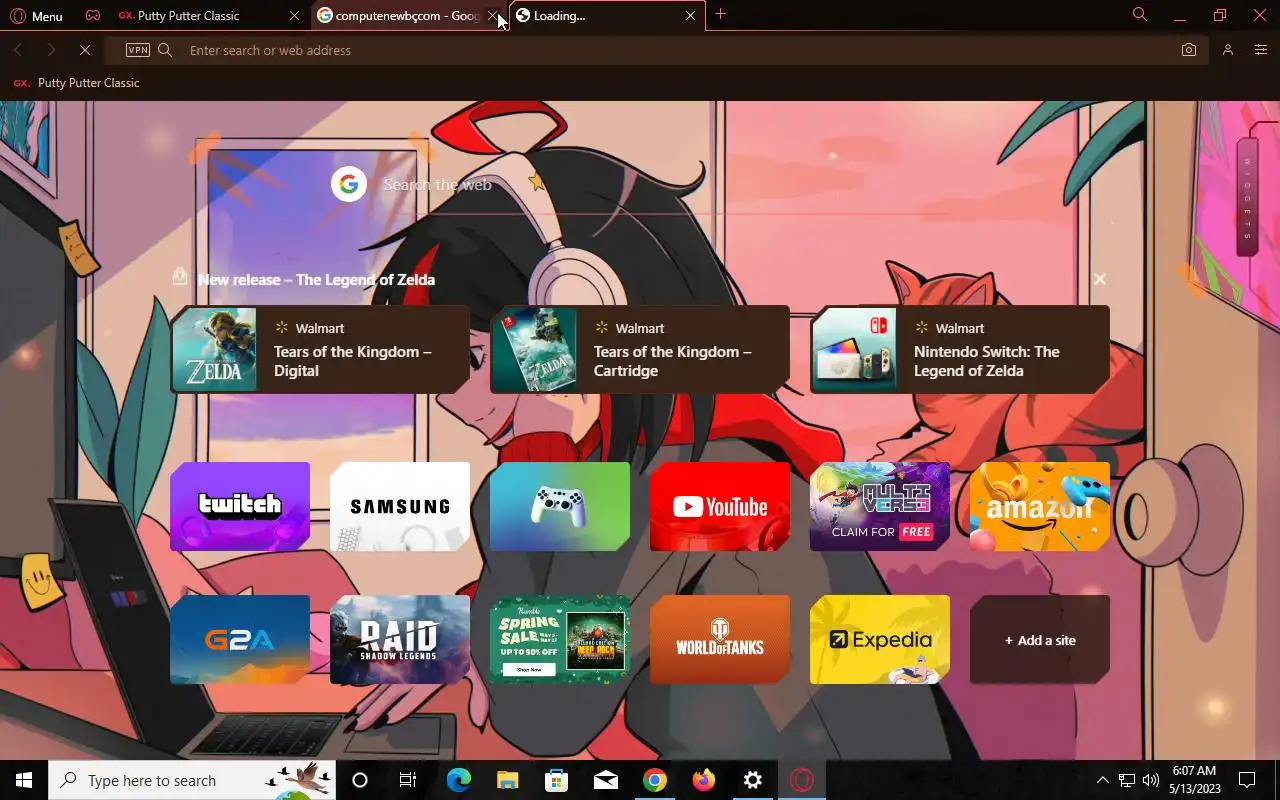Viewport: 1280px width, 800px height.
Task: Toggle the VPN badge in address bar
Action: [138, 50]
